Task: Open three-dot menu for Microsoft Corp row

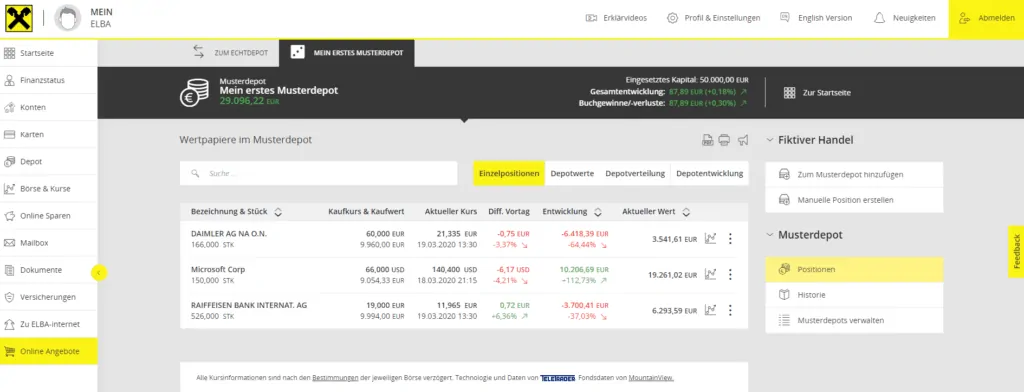Action: tap(730, 274)
